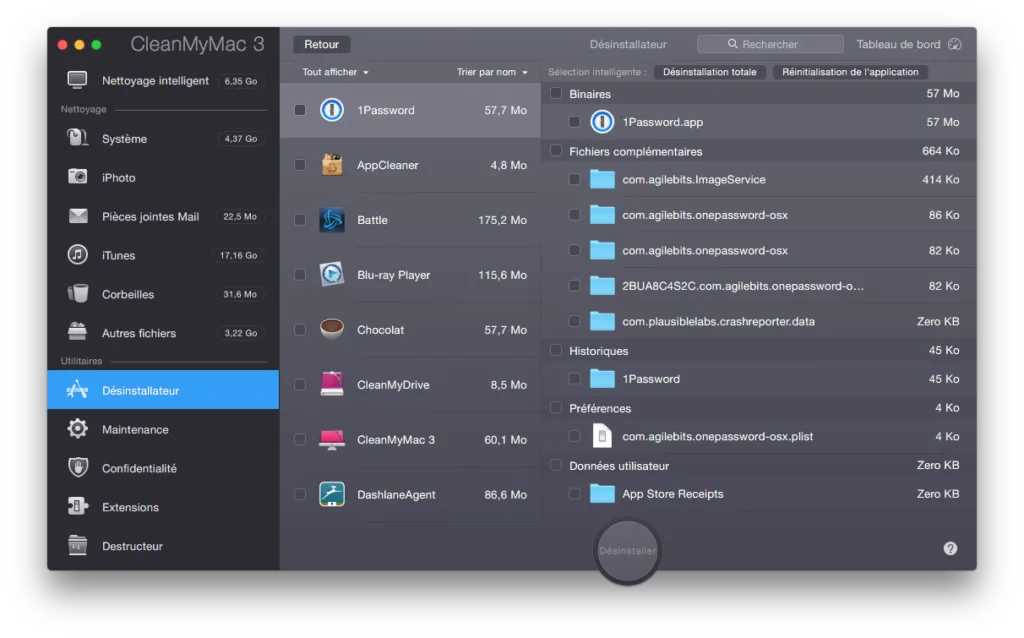Click 2BUA8C4S2C.com.agilebits.onepassword entry
The width and height of the screenshot is (1024, 638).
[743, 285]
